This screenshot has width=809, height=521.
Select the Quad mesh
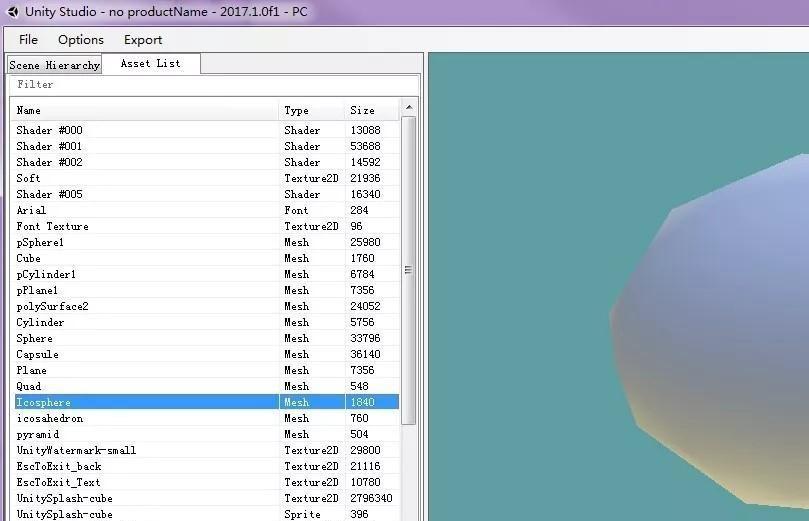point(206,386)
